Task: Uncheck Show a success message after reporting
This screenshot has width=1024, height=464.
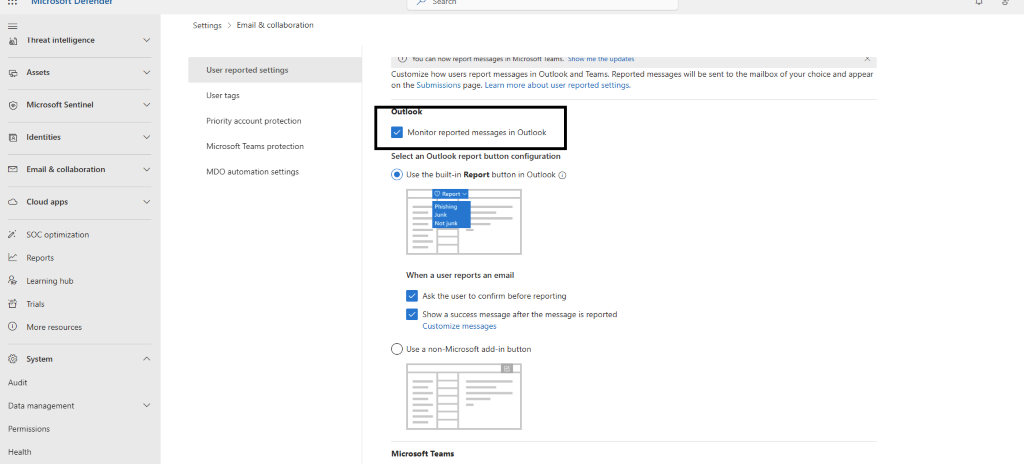Action: coord(411,314)
